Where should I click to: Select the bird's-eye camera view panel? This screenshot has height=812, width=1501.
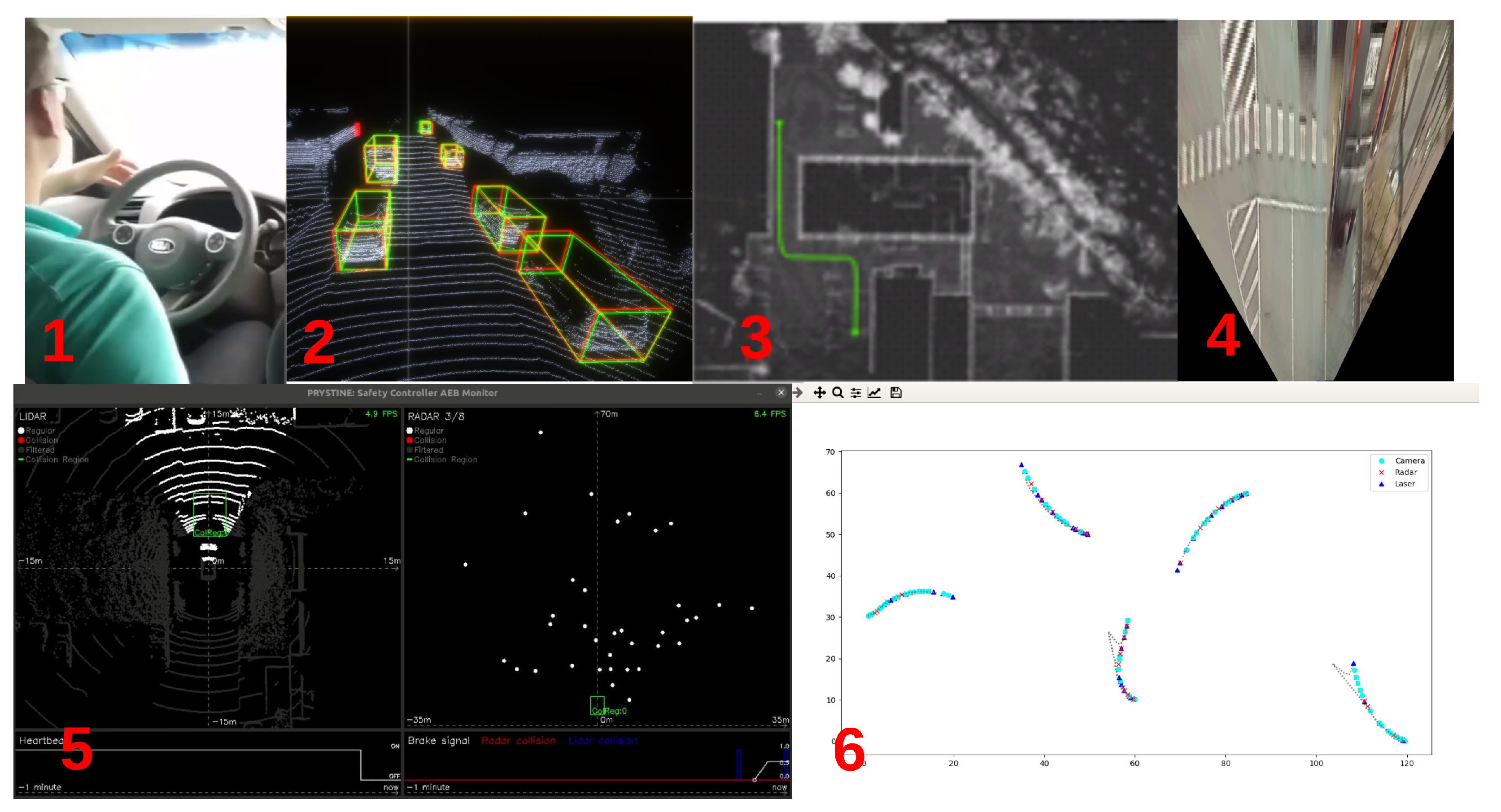coord(1316,200)
